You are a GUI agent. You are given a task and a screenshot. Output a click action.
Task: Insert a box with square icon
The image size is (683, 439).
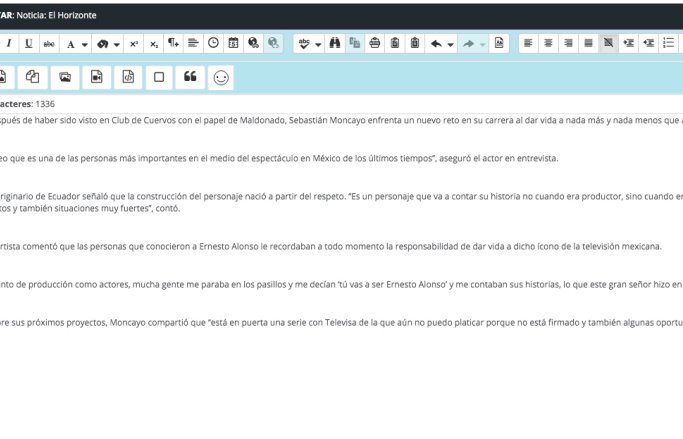159,77
